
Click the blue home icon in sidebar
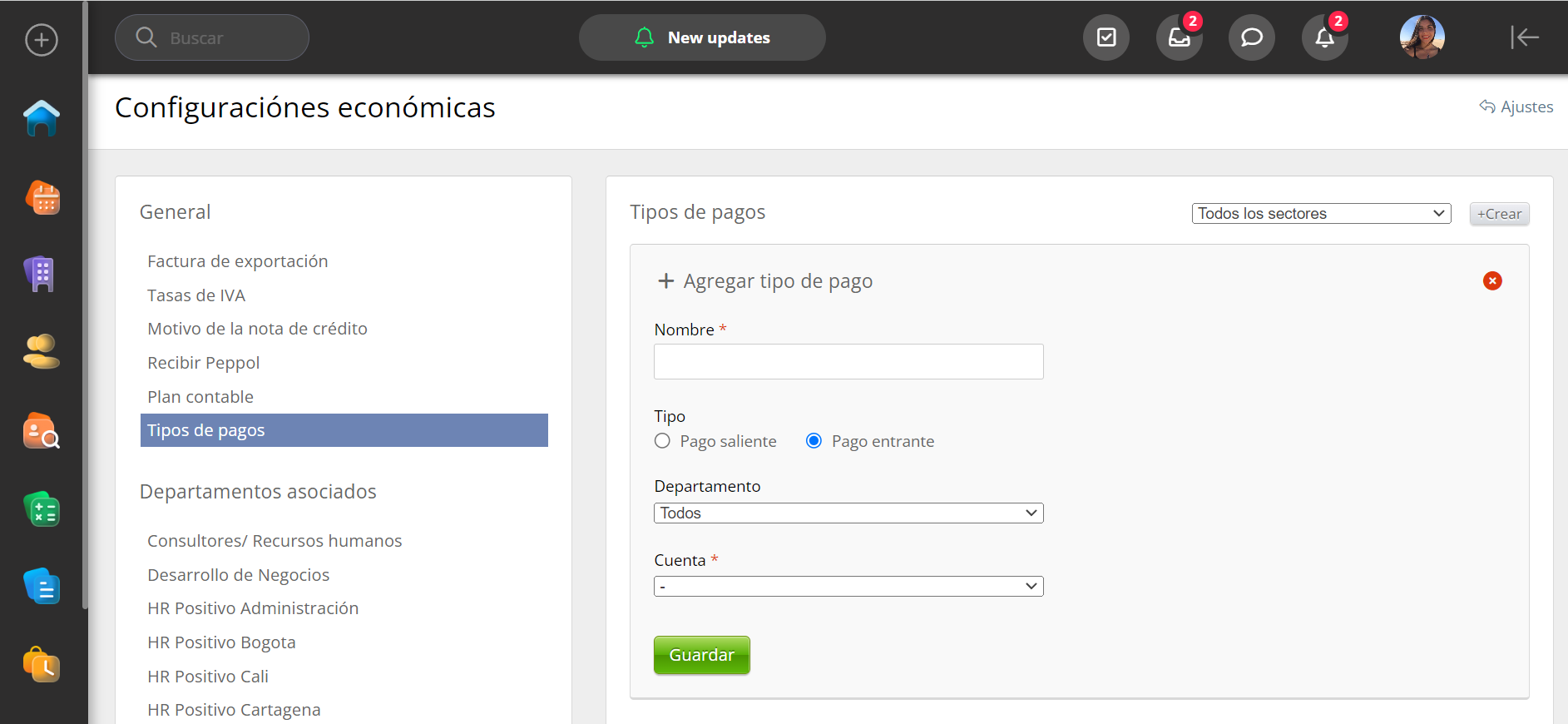[42, 118]
